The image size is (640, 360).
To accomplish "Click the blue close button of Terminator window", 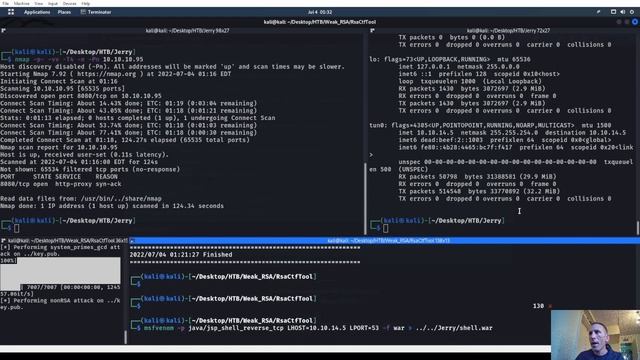I will pyautogui.click(x=635, y=22).
